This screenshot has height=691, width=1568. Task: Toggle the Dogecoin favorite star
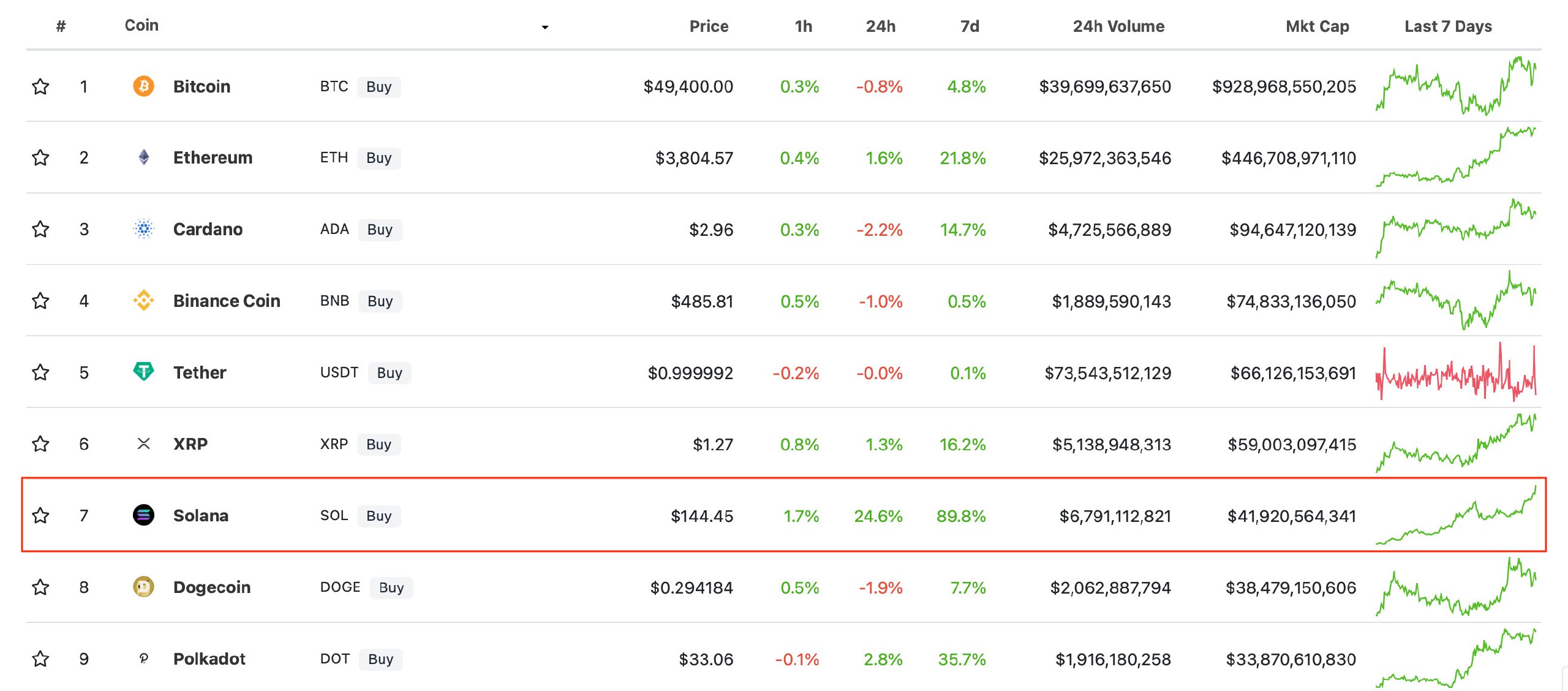point(40,587)
